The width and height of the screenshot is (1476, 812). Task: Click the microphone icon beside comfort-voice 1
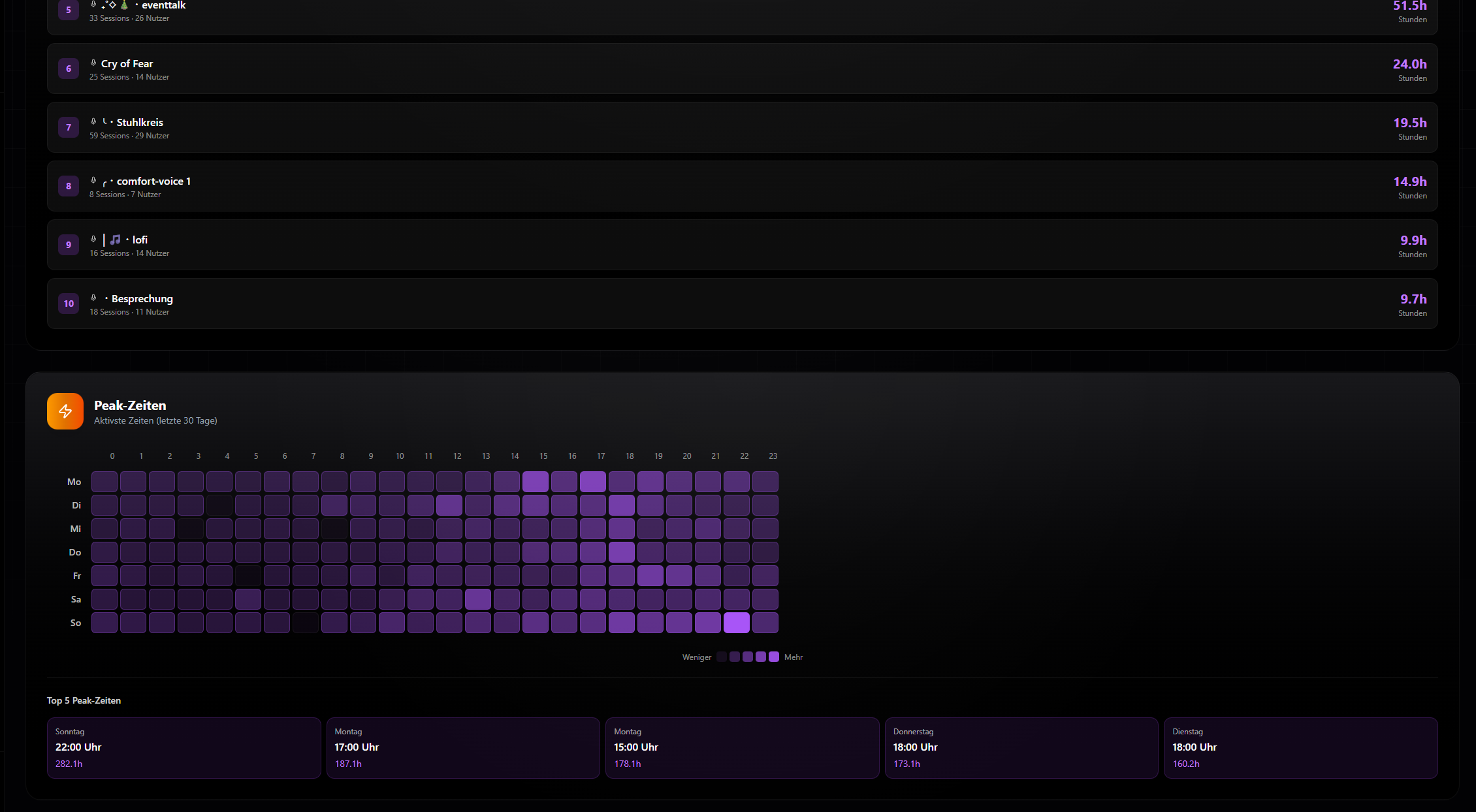93,181
